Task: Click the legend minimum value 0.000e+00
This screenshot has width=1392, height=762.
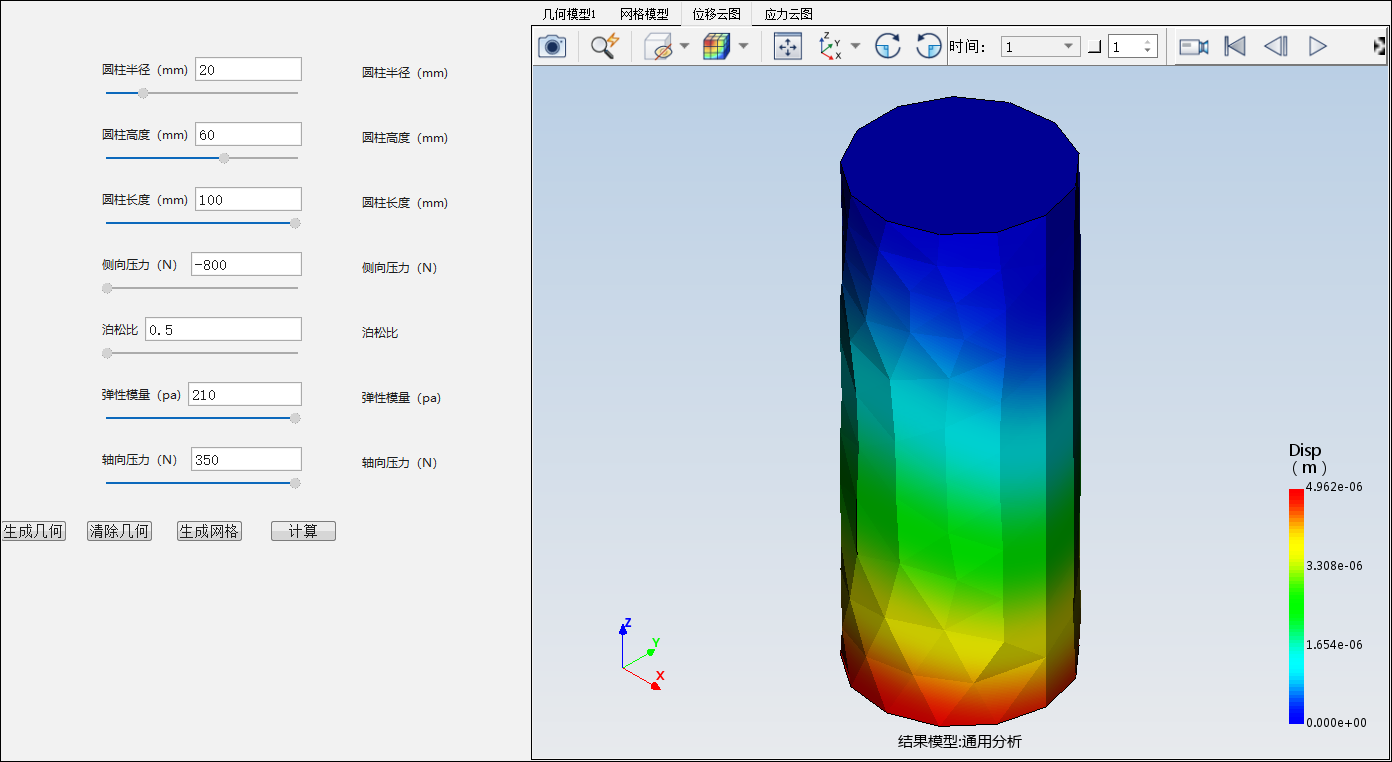Action: tap(1336, 722)
